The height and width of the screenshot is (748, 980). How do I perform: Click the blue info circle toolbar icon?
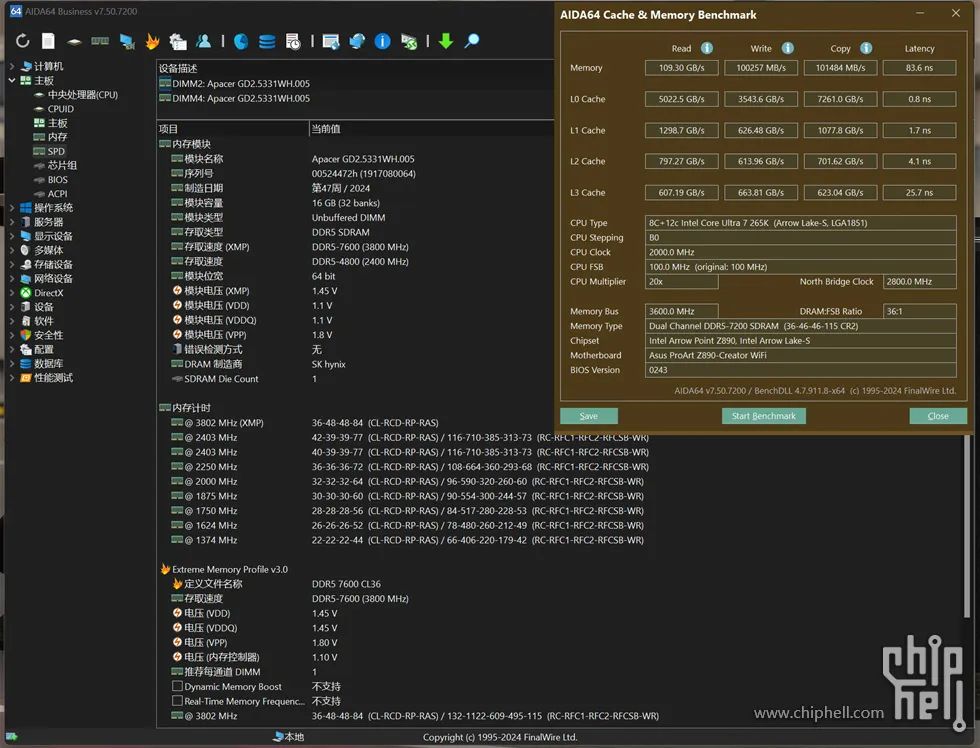pos(382,41)
